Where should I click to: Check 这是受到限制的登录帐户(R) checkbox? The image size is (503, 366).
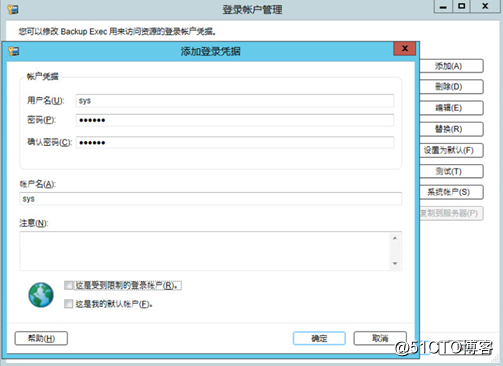69,285
